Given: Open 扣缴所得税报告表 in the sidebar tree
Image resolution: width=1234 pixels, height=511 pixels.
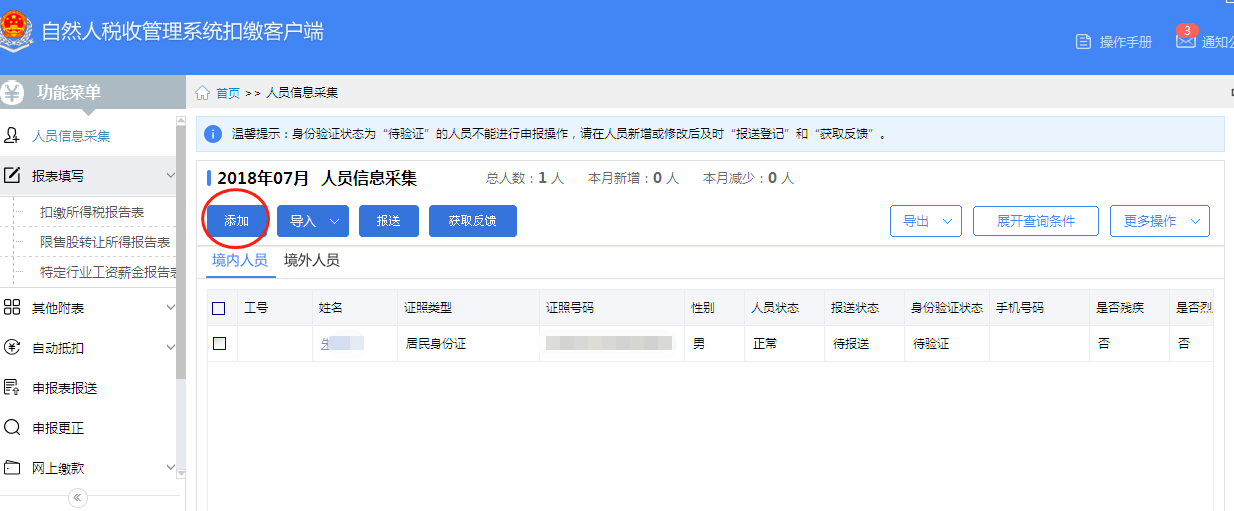Looking at the screenshot, I should point(92,212).
